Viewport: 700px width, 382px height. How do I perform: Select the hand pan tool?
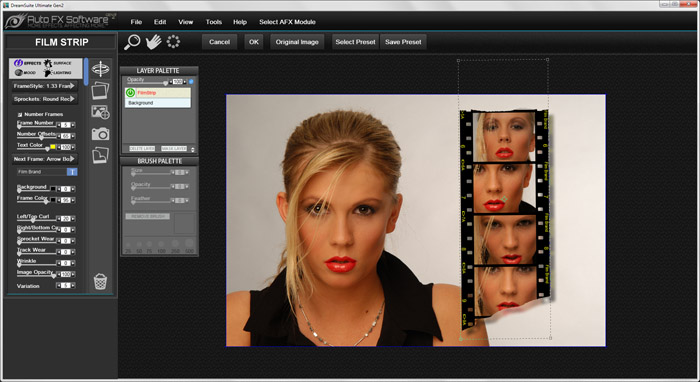154,42
